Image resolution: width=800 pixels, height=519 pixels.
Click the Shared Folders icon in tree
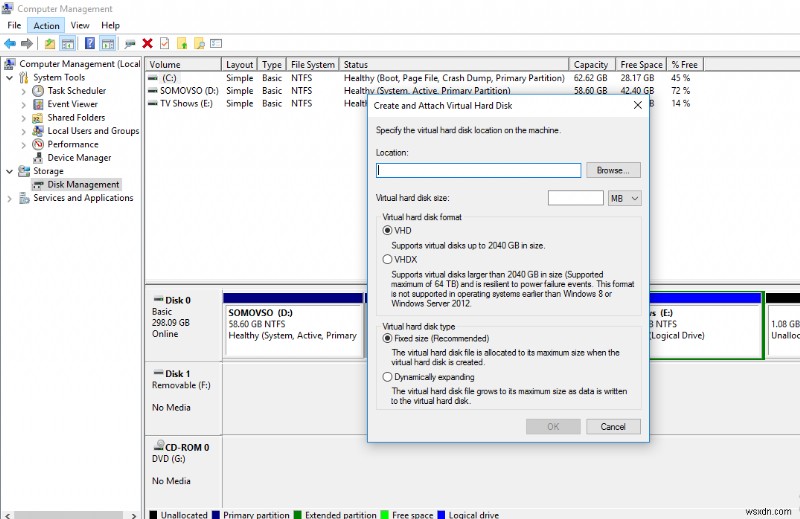point(38,118)
